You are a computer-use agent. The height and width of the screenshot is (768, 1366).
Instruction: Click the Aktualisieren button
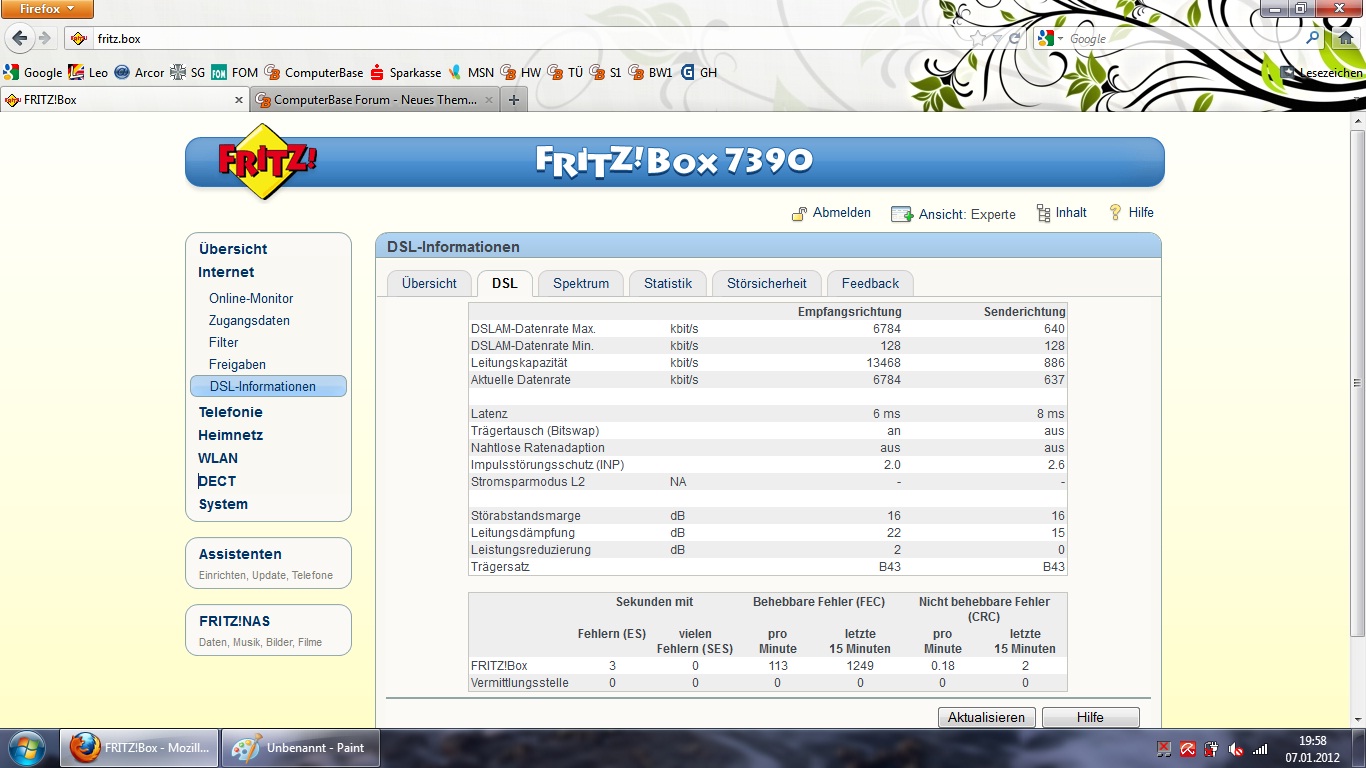pyautogui.click(x=987, y=717)
